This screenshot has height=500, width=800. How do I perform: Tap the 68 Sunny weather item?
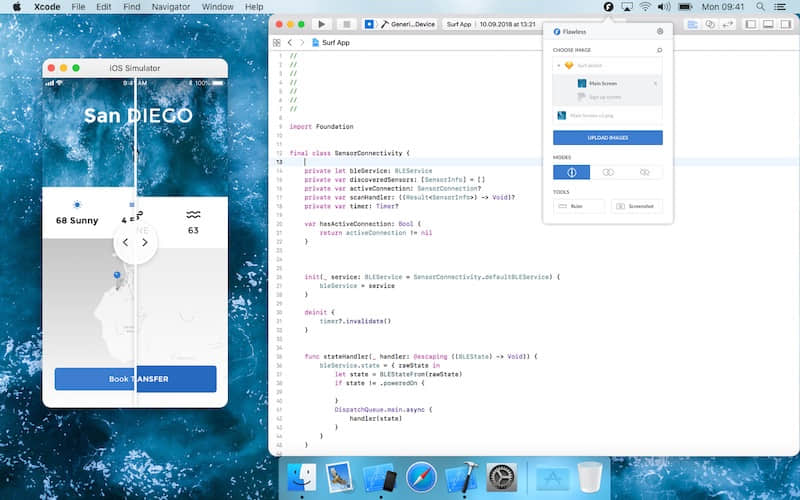(x=77, y=215)
